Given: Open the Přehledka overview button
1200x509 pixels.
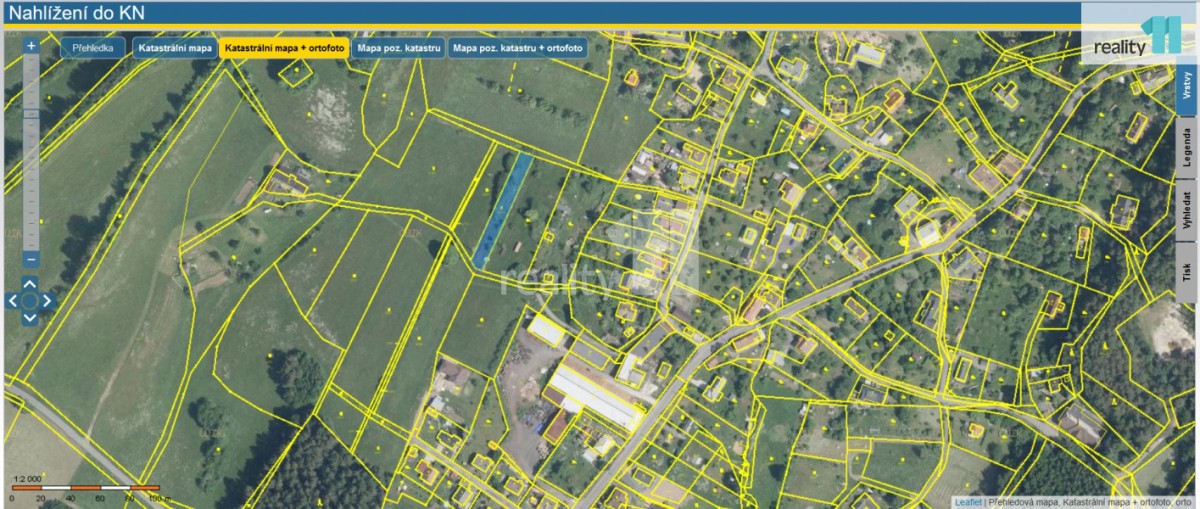Looking at the screenshot, I should pyautogui.click(x=93, y=48).
